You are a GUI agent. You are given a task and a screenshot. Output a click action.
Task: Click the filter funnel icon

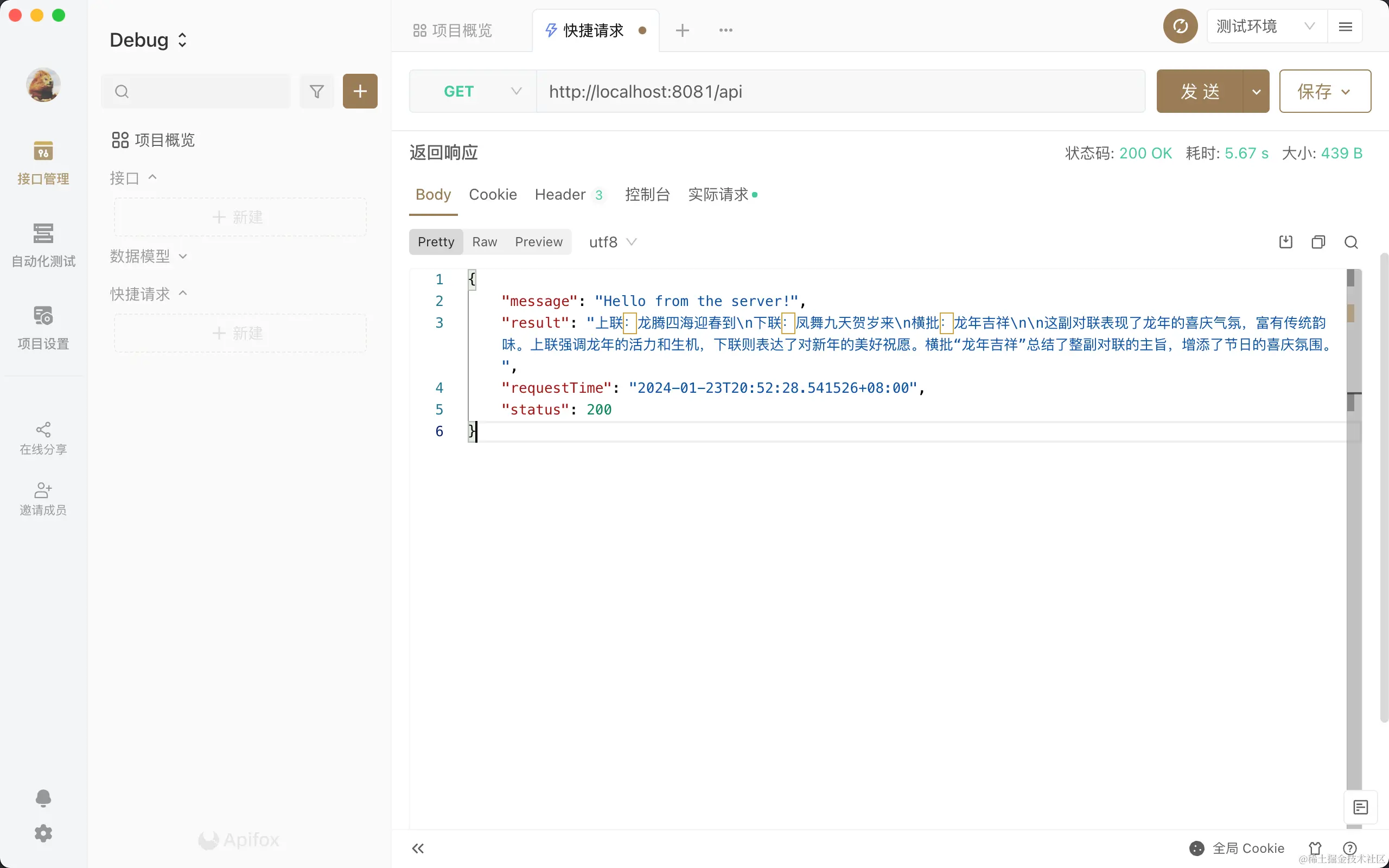(316, 91)
